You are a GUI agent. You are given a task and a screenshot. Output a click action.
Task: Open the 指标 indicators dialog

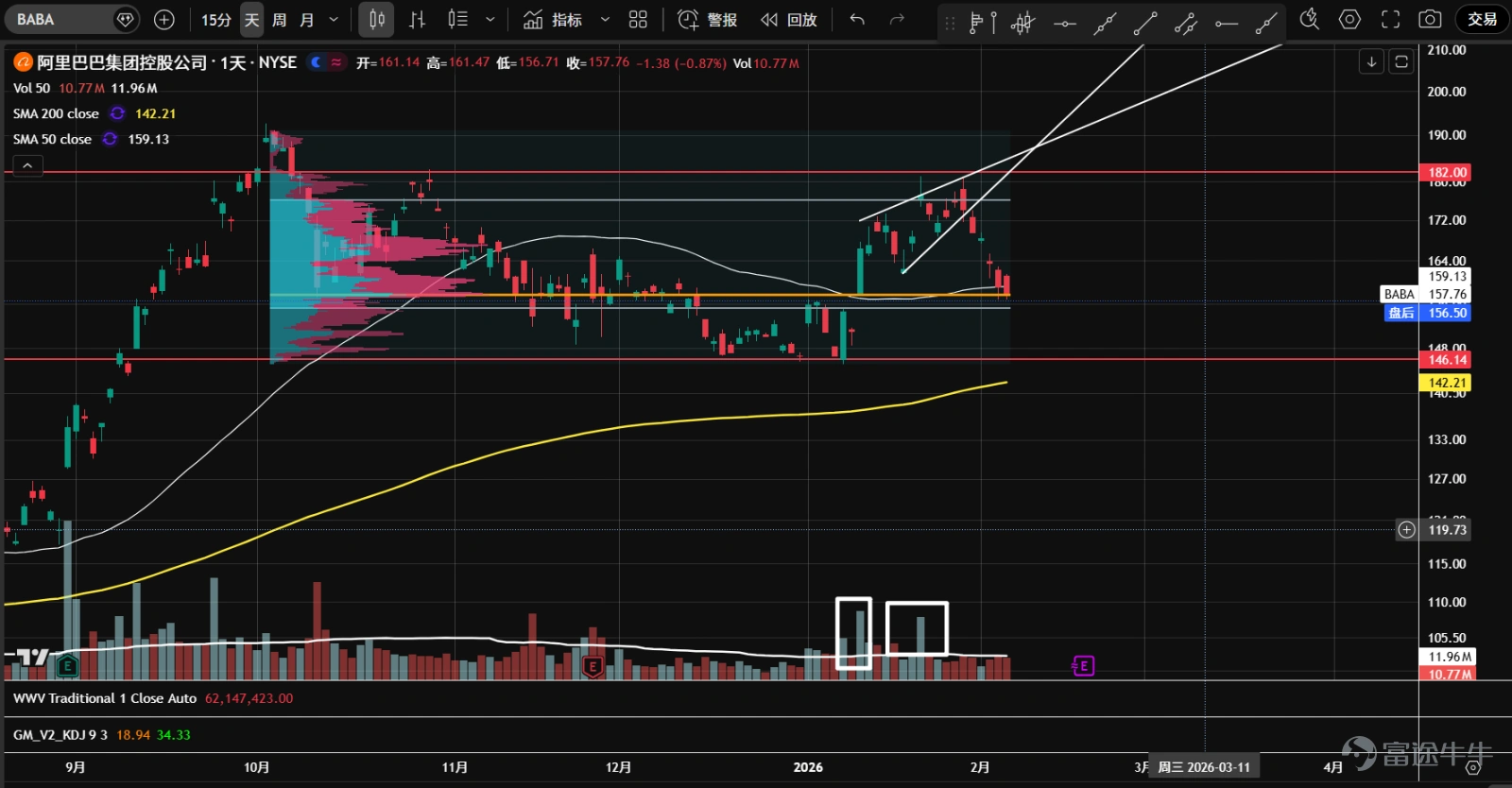554,19
